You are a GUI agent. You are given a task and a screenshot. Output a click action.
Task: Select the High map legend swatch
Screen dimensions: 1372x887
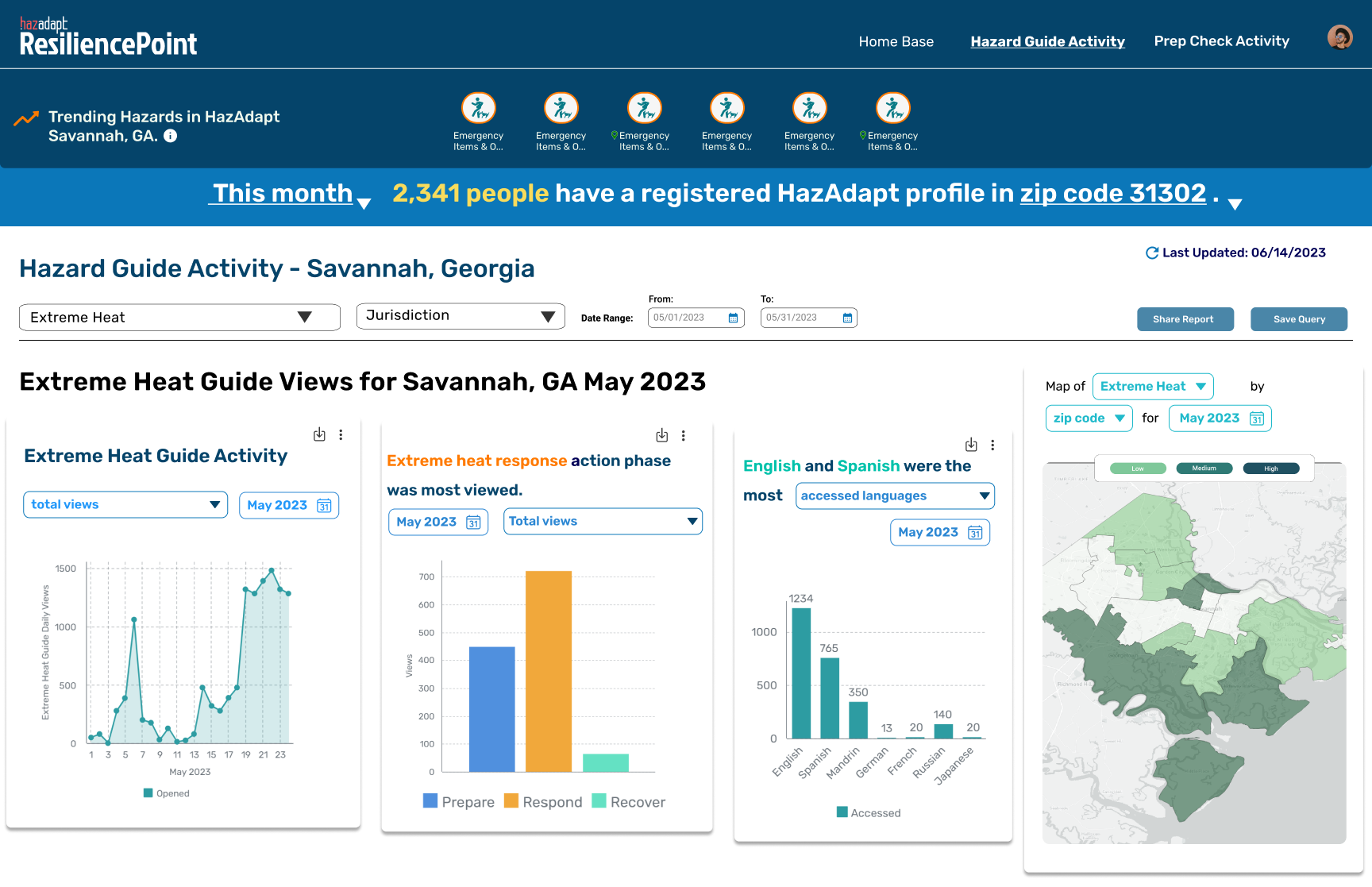[x=1270, y=469]
